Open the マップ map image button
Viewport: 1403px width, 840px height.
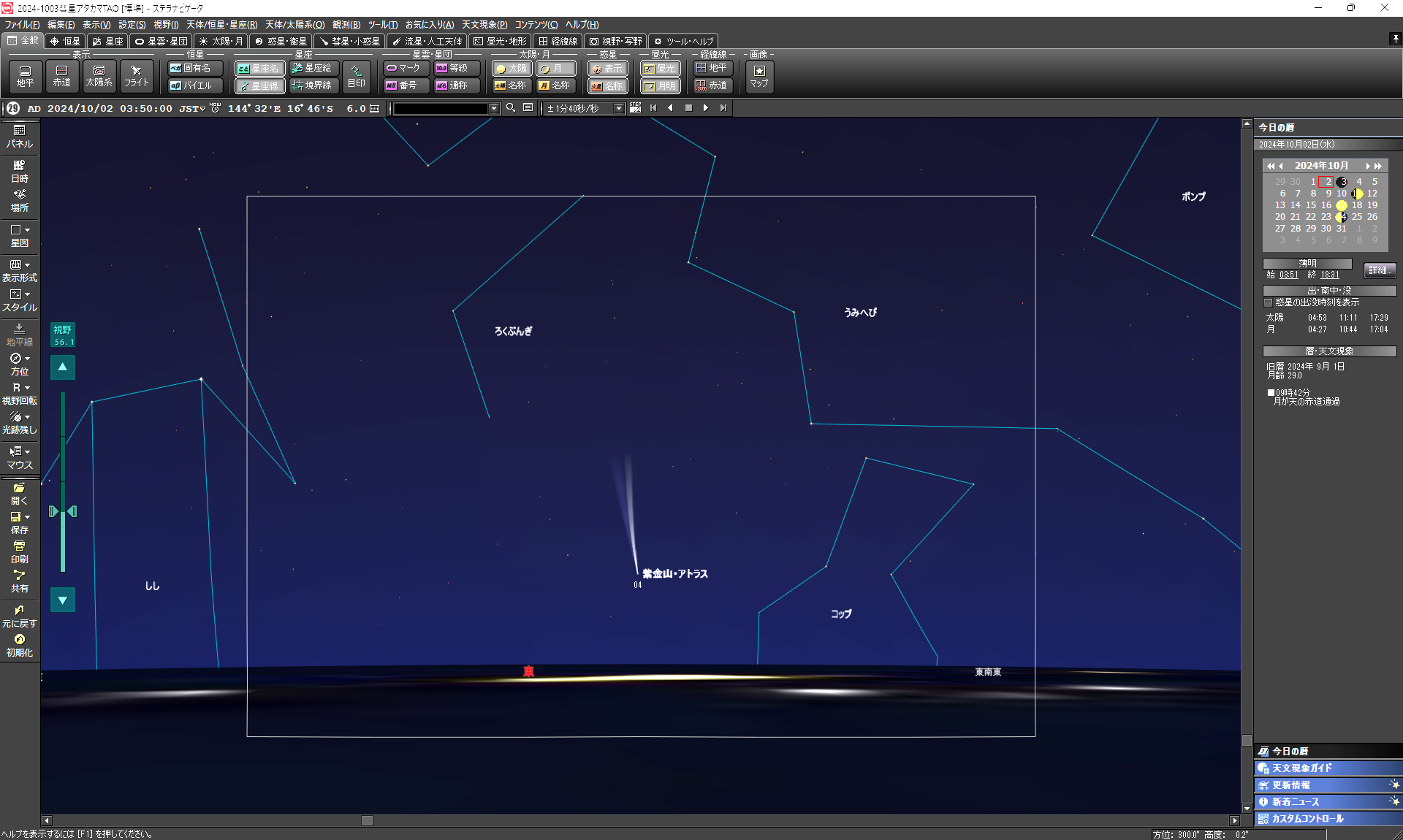759,75
